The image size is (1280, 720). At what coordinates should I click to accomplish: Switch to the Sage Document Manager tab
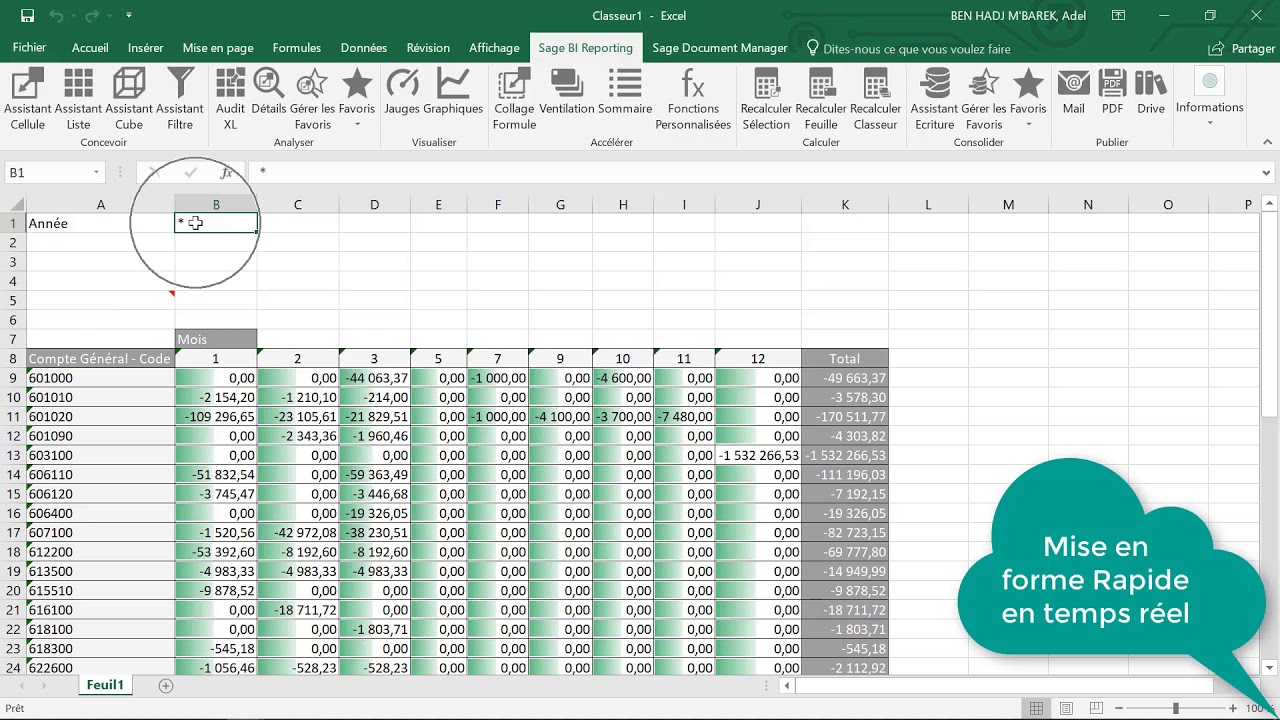tap(719, 47)
